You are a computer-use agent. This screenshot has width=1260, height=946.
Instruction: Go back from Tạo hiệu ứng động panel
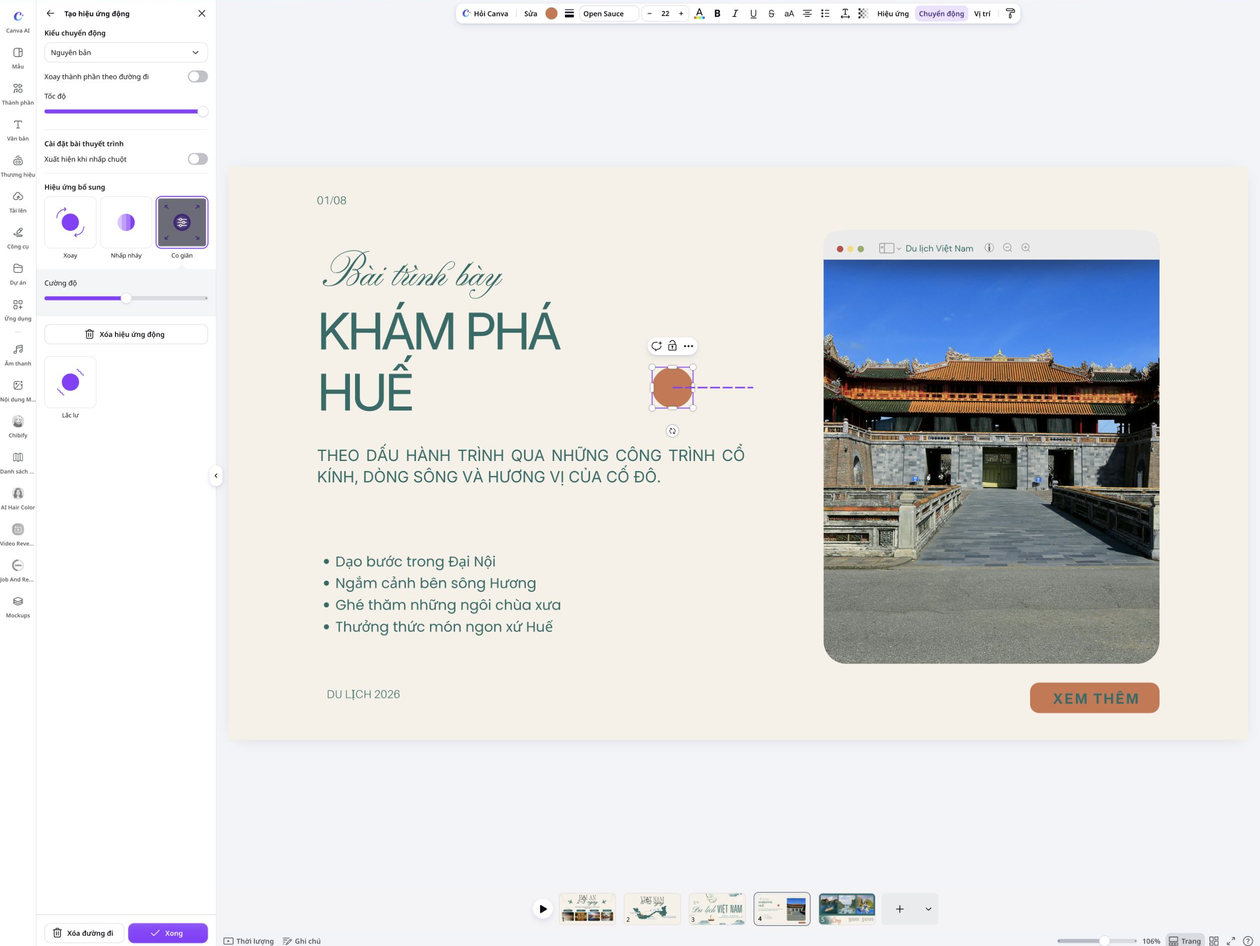point(51,13)
